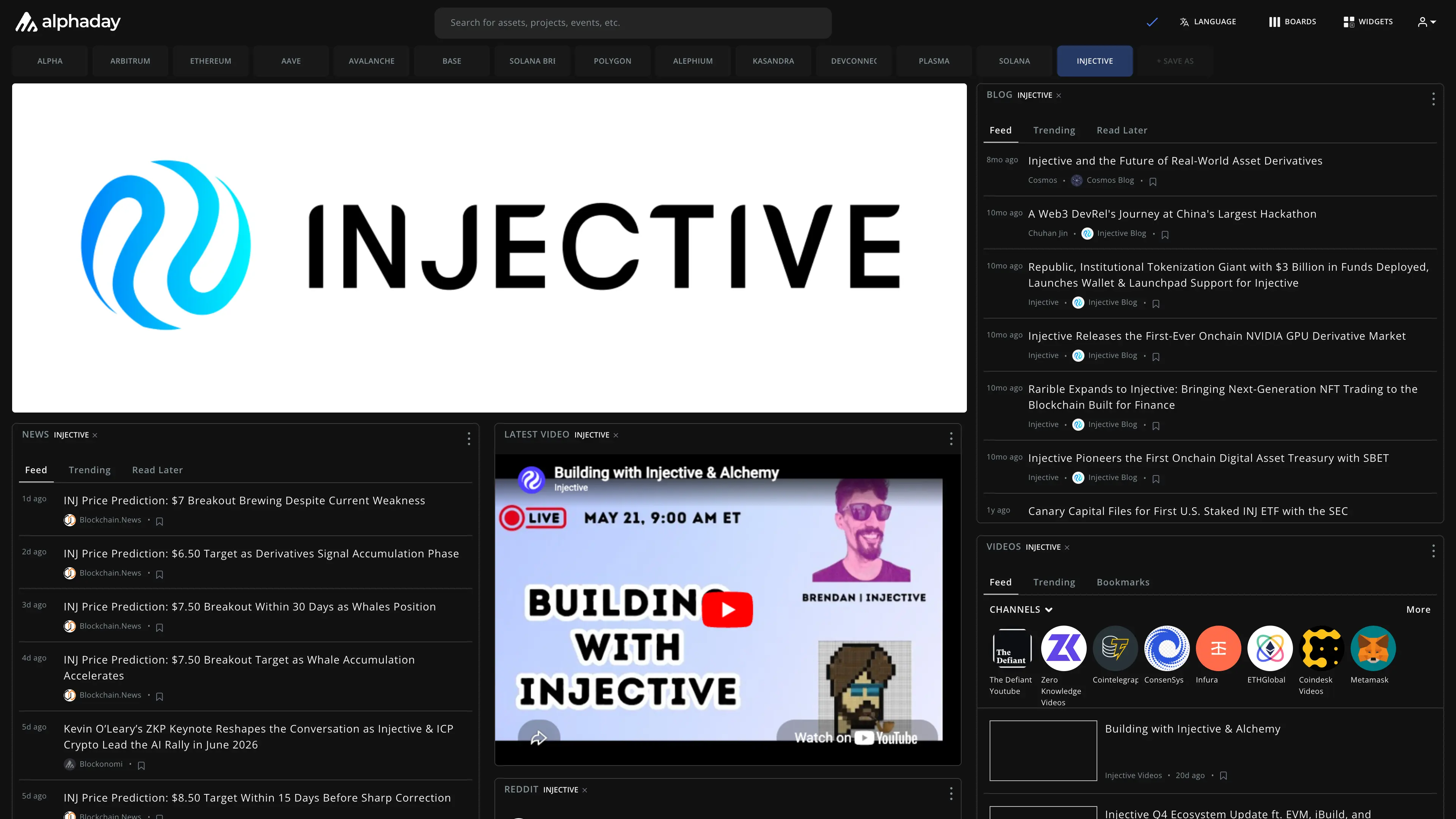The width and height of the screenshot is (1456, 819).
Task: Switch to the Alpha board tab
Action: click(x=50, y=61)
